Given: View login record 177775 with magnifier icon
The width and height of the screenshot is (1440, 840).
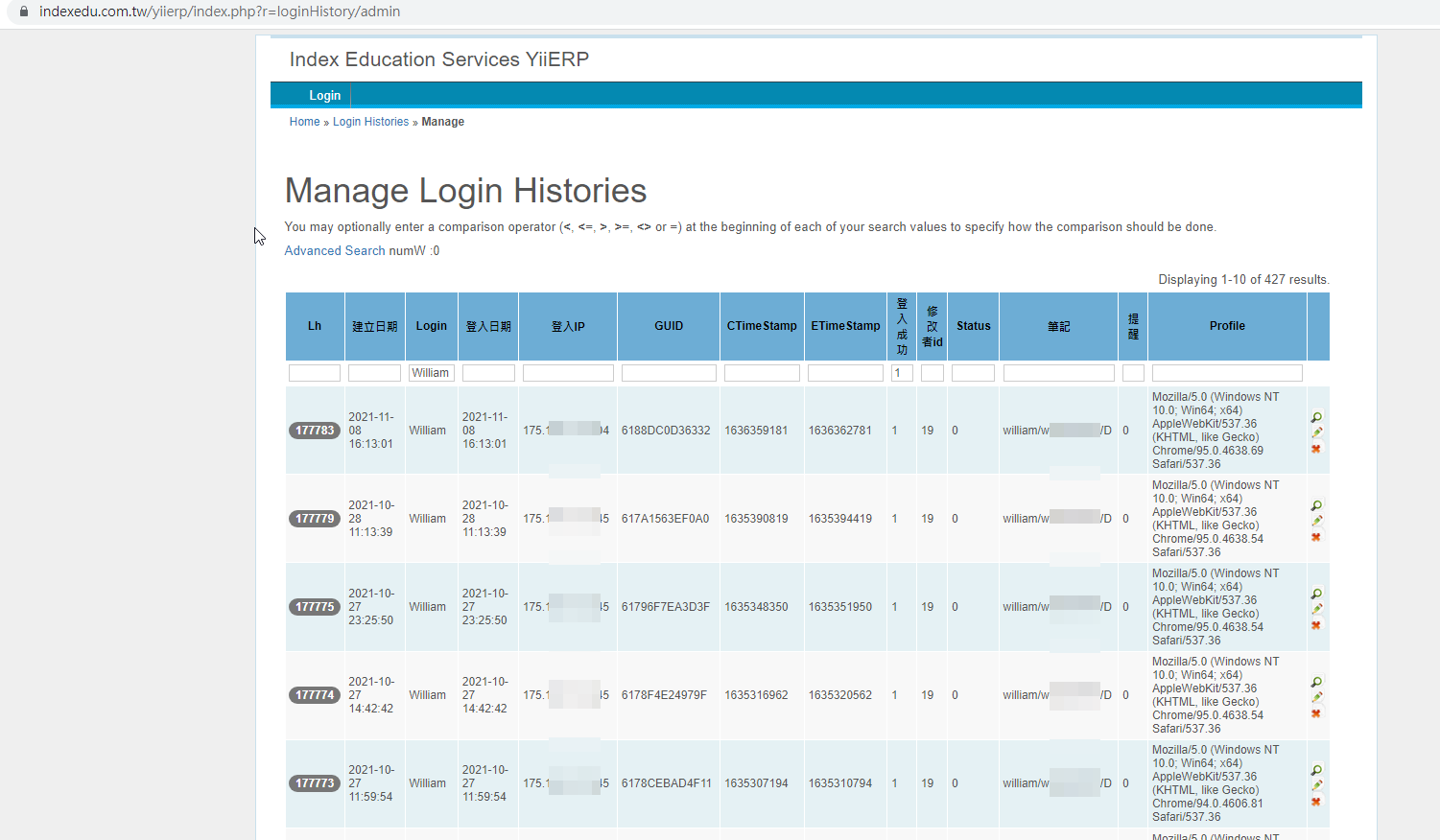Looking at the screenshot, I should pyautogui.click(x=1316, y=594).
